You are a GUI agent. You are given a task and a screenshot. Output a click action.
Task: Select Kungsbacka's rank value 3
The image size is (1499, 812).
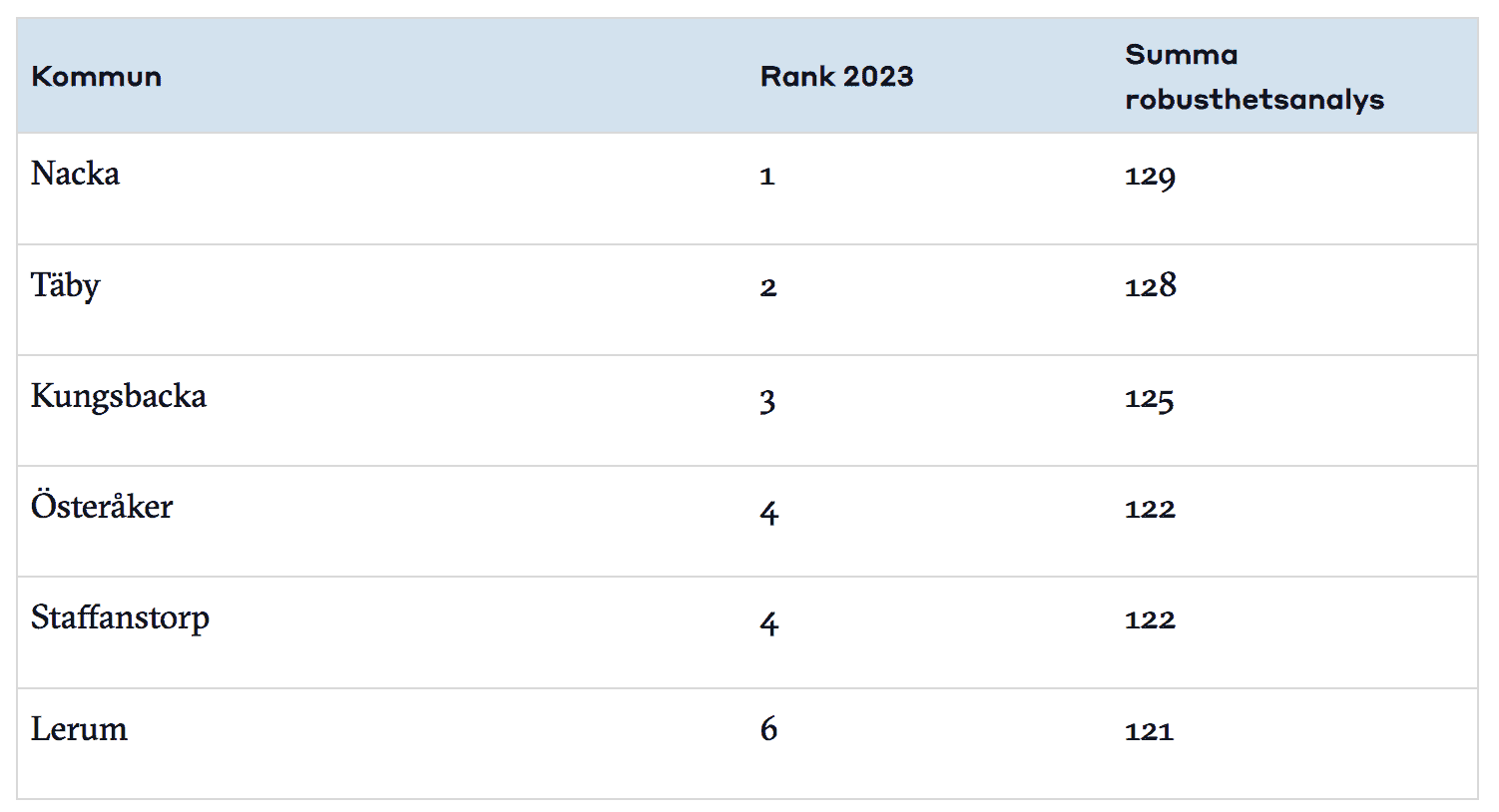click(x=767, y=401)
